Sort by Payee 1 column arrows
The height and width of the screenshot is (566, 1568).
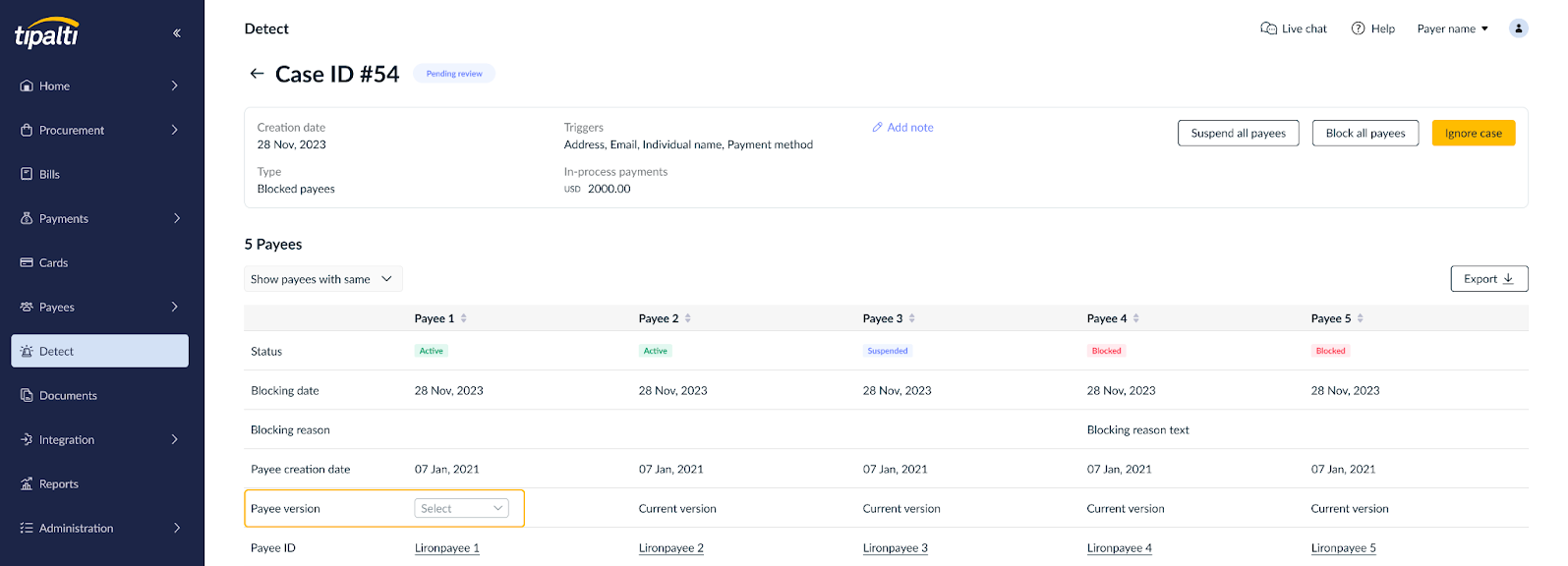464,318
